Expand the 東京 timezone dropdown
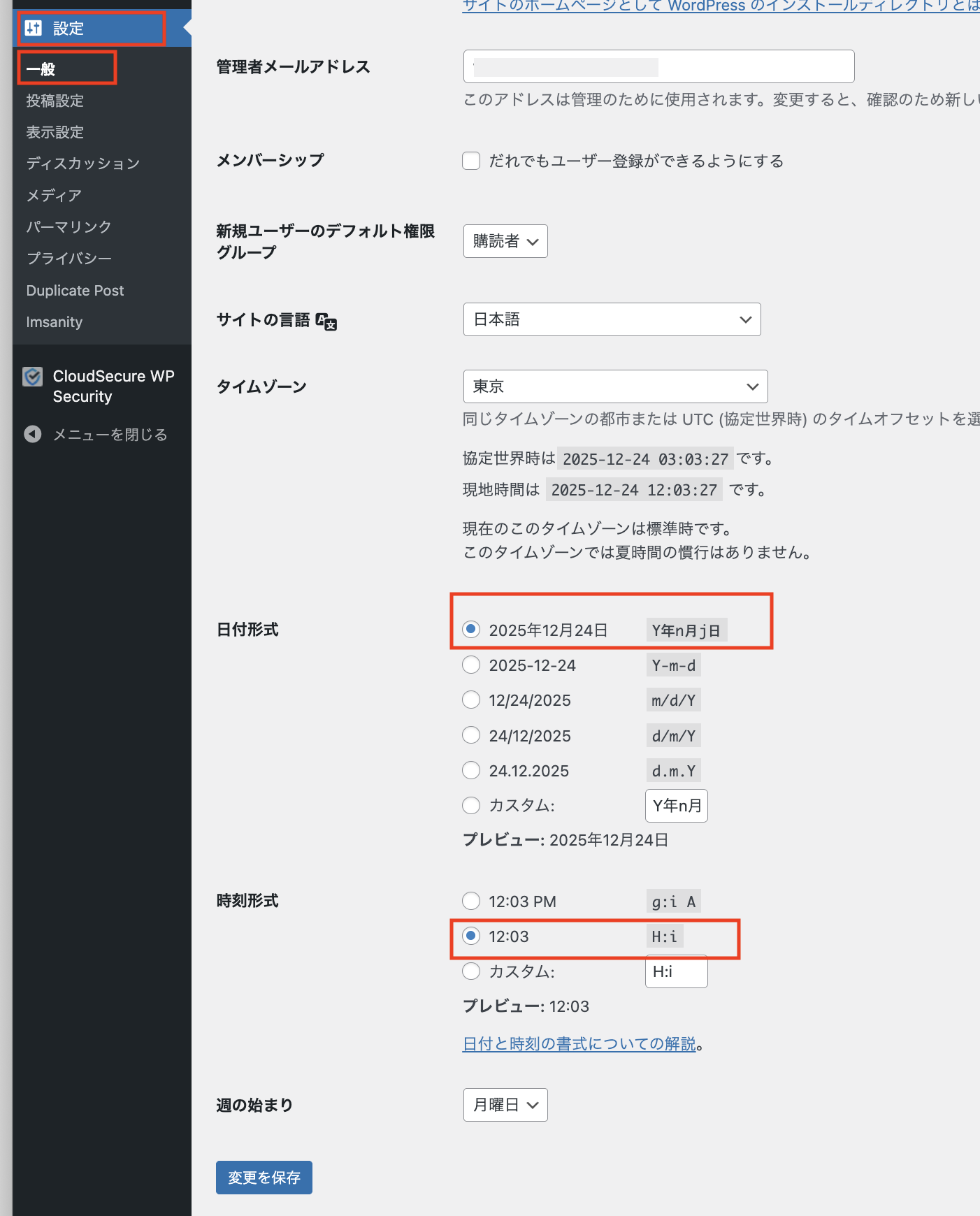 [x=615, y=387]
